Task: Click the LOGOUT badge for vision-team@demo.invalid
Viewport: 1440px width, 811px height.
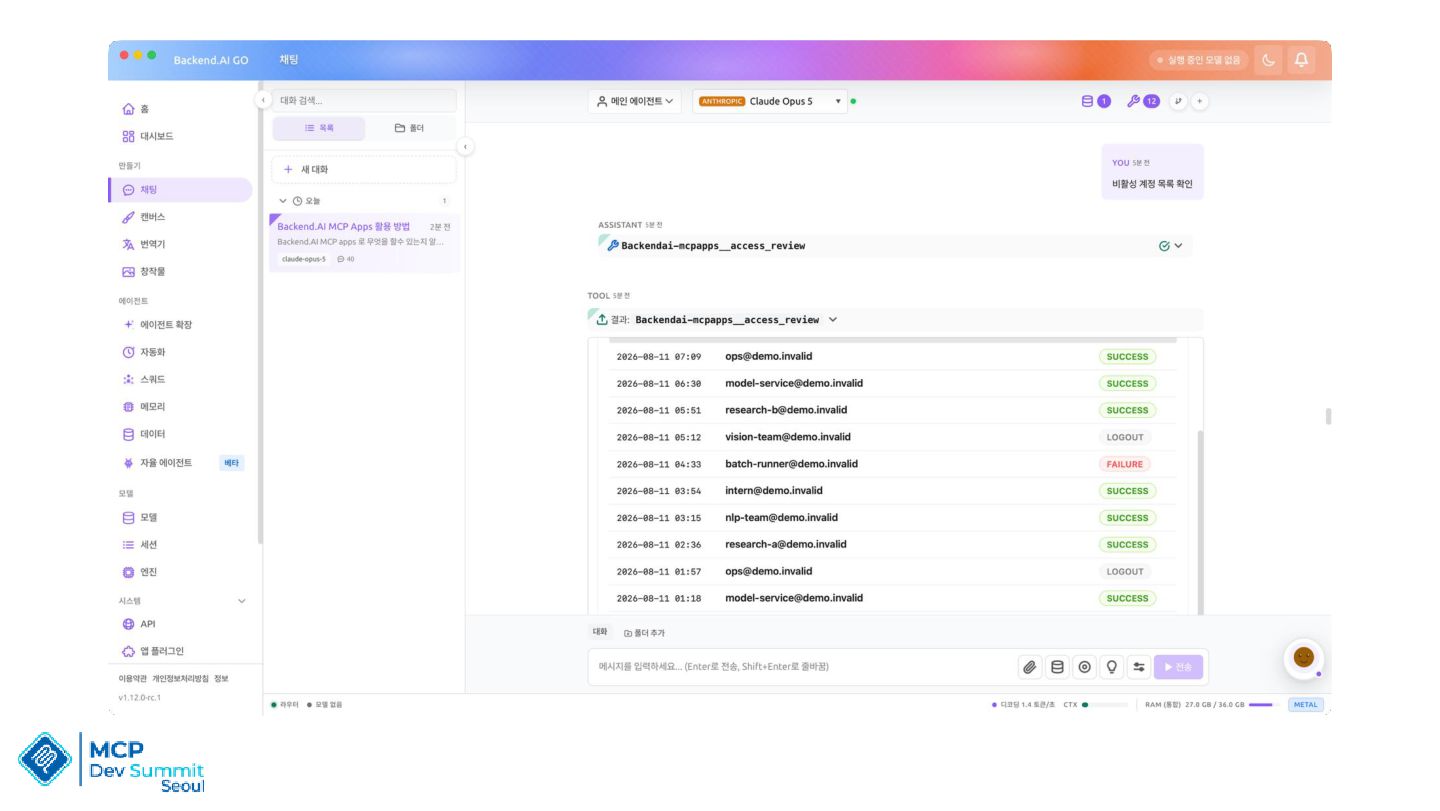Action: pyautogui.click(x=1125, y=437)
